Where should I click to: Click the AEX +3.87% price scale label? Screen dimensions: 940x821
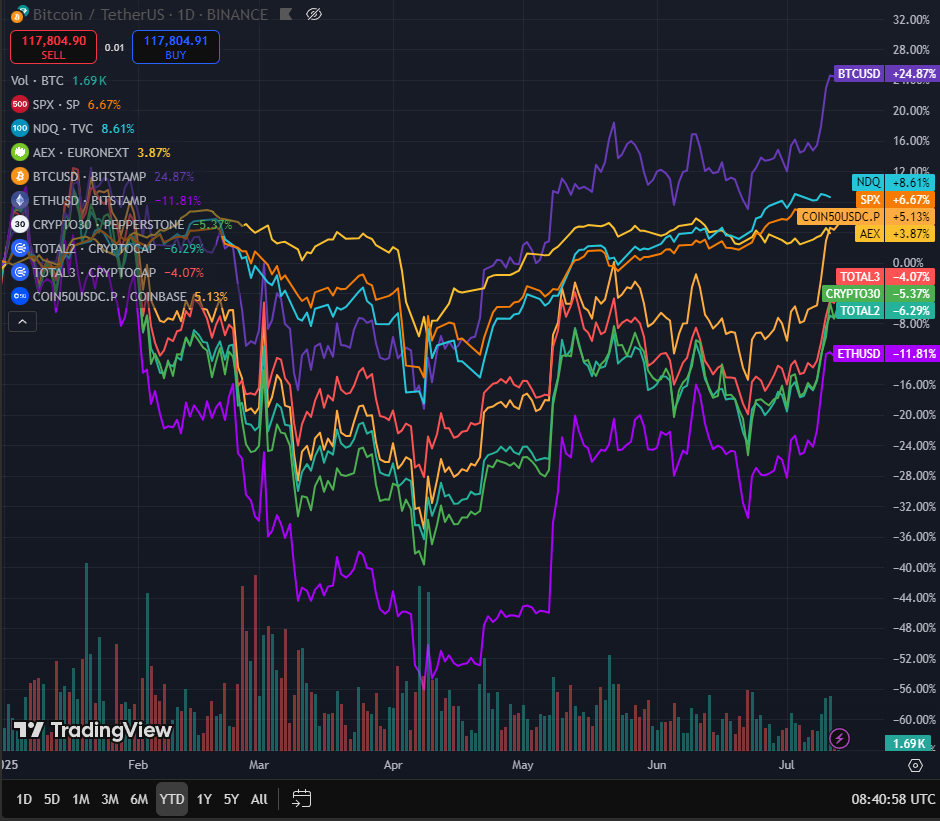(x=894, y=234)
